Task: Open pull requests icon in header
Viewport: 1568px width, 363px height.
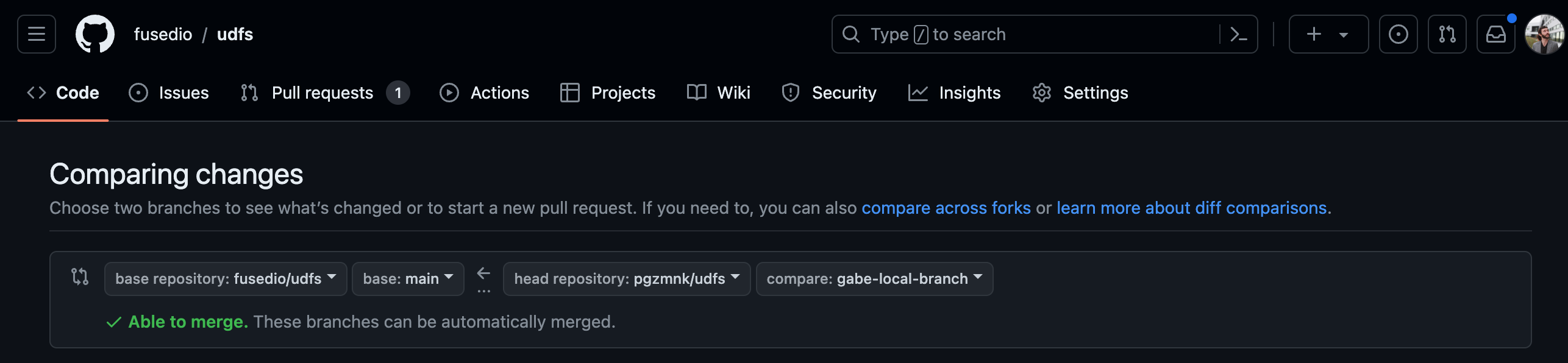Action: pyautogui.click(x=1447, y=34)
